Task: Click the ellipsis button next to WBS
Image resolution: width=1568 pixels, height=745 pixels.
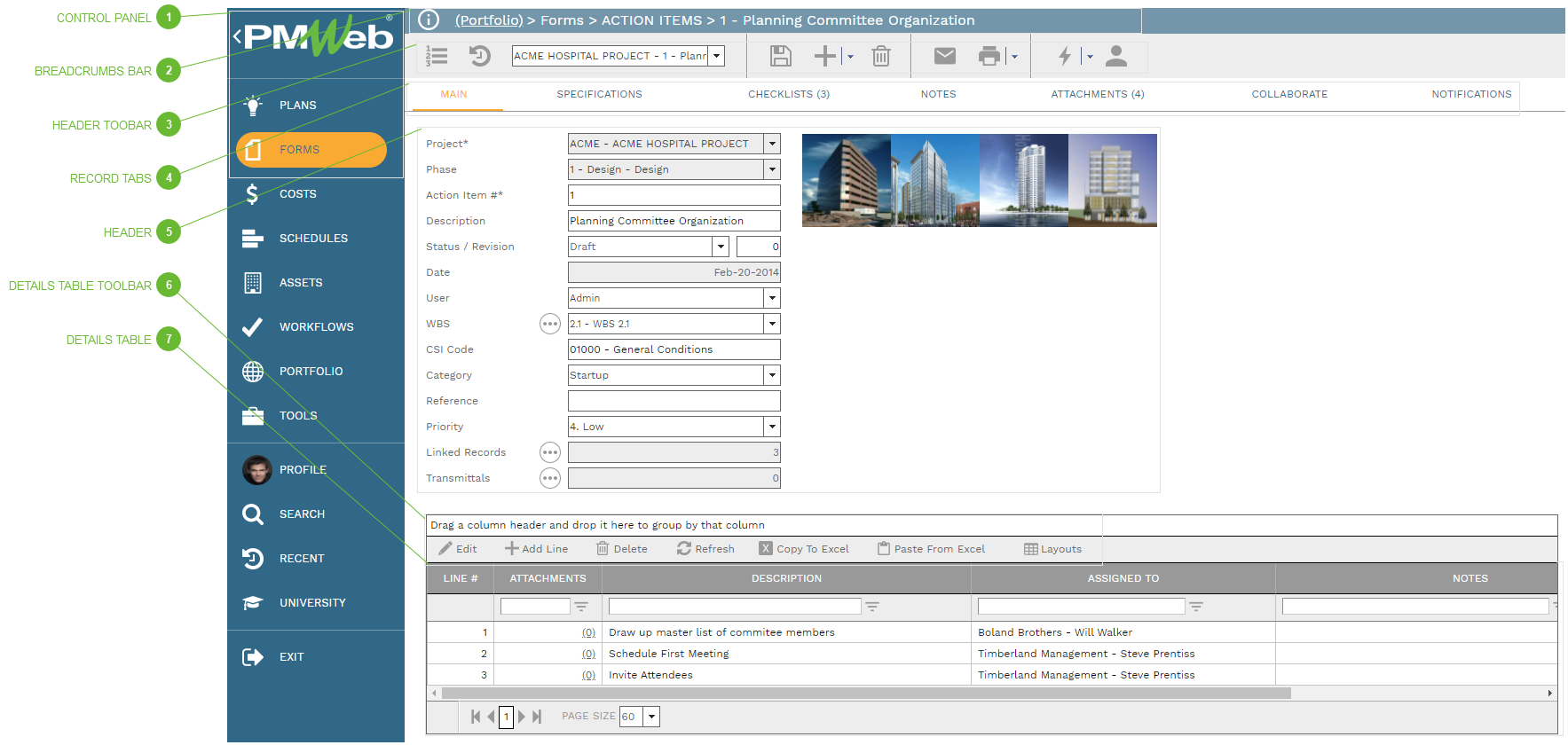Action: [550, 324]
